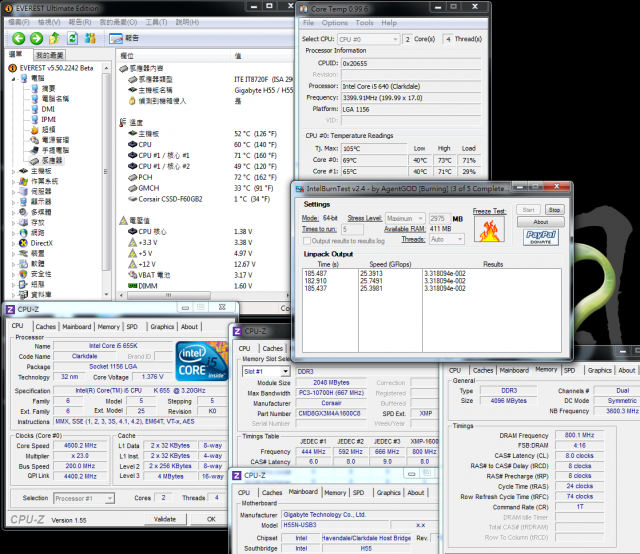Select DMI item in EVEREST tree

pos(48,109)
